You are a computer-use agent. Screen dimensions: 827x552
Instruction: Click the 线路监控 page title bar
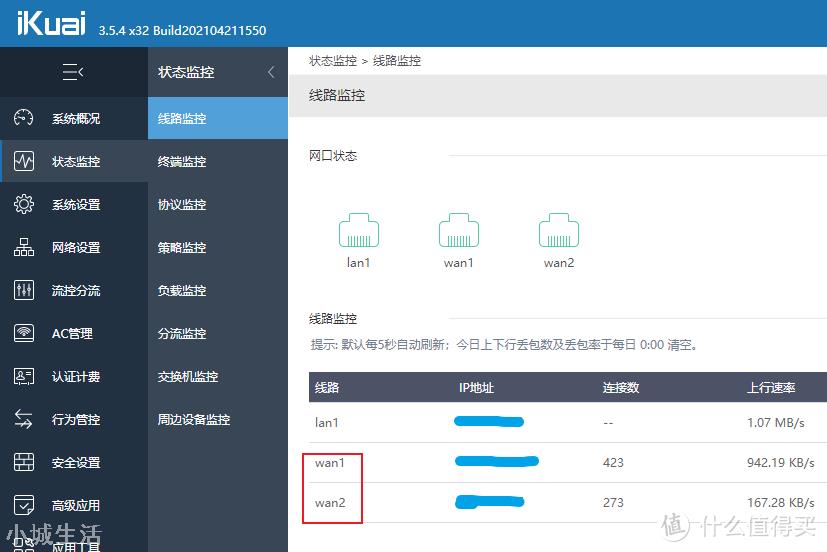point(558,96)
